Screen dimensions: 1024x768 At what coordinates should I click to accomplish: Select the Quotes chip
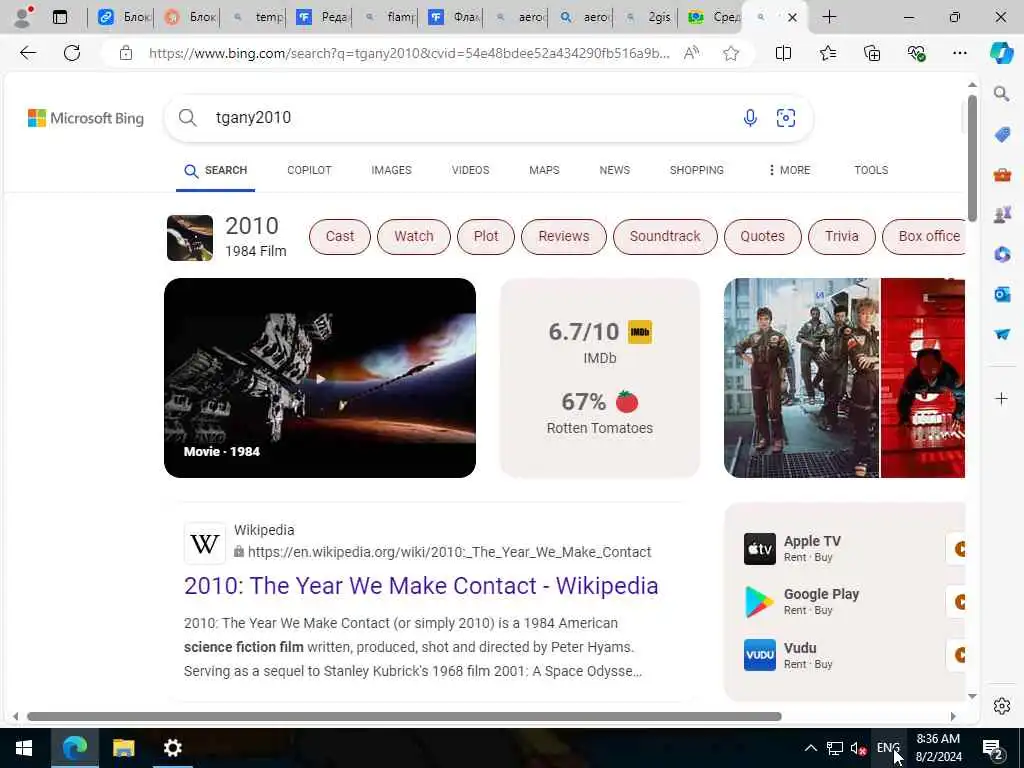coord(762,236)
